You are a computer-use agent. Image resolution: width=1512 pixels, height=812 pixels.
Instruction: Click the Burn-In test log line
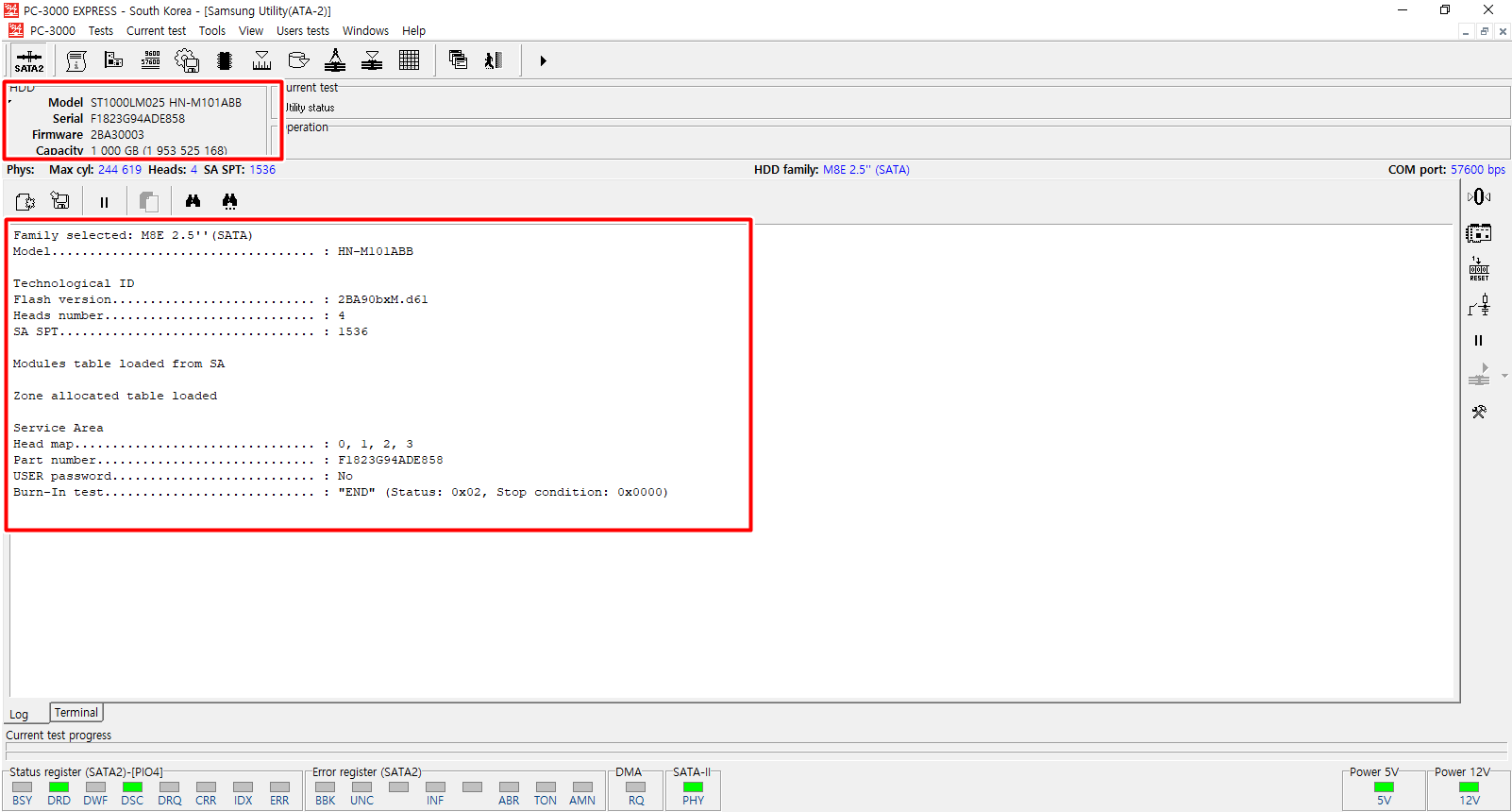[341, 493]
